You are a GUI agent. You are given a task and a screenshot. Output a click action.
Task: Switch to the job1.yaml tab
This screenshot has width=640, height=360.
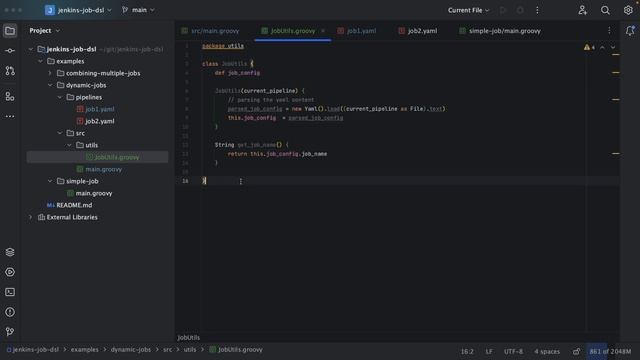(357, 31)
